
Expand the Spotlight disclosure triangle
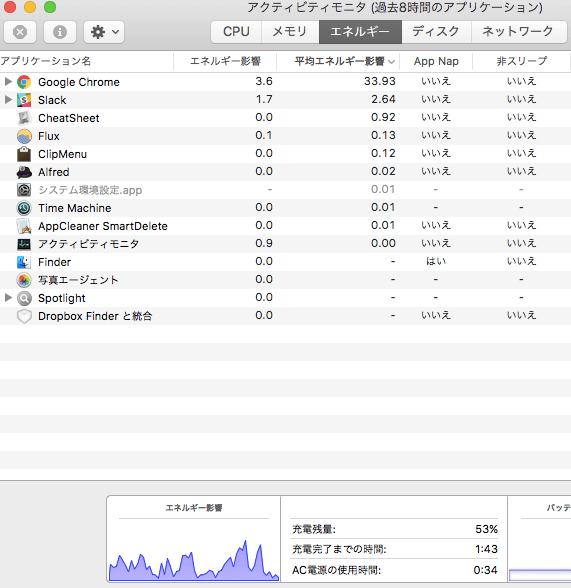click(8, 297)
